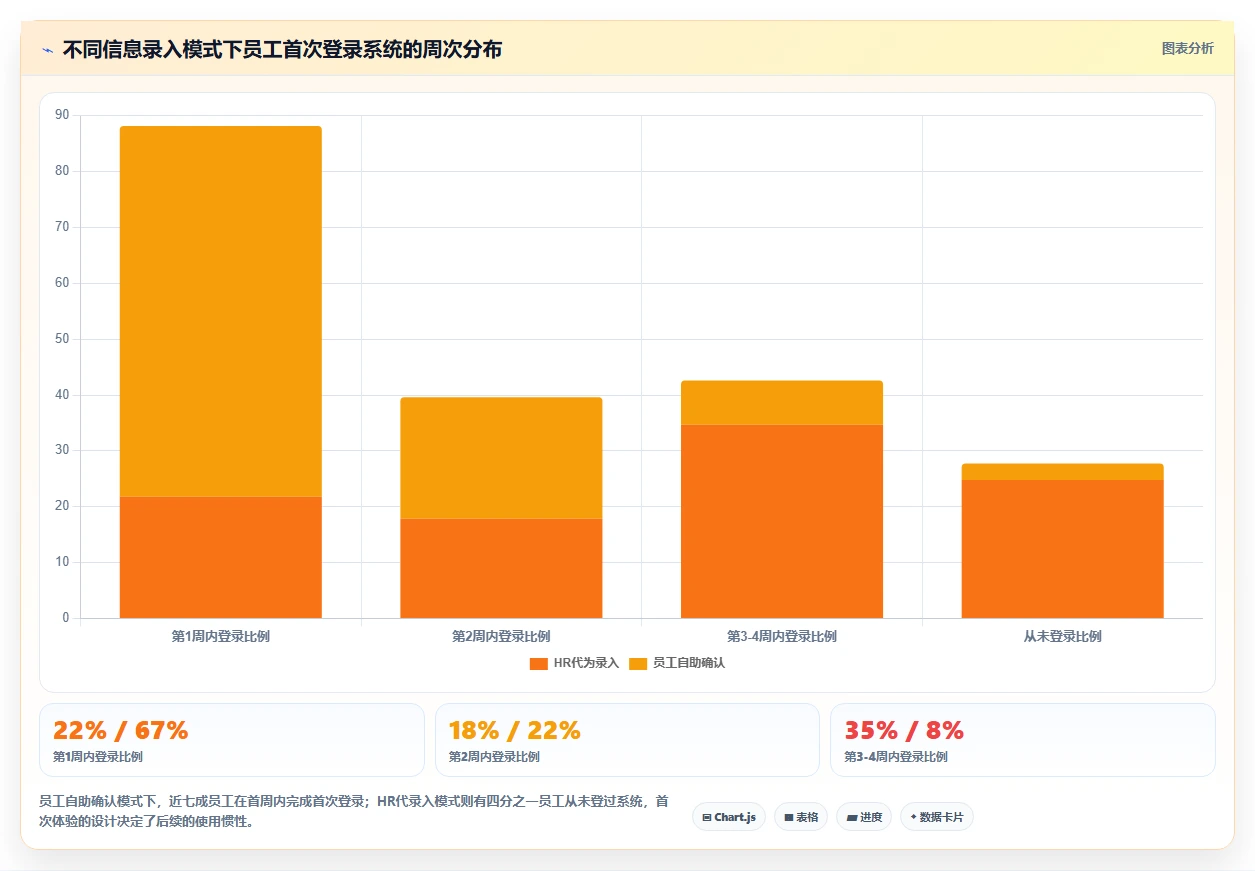Click the HR代为录入 segment of 第2周内登录比例 bar
Image resolution: width=1255 pixels, height=871 pixels.
pyautogui.click(x=501, y=568)
